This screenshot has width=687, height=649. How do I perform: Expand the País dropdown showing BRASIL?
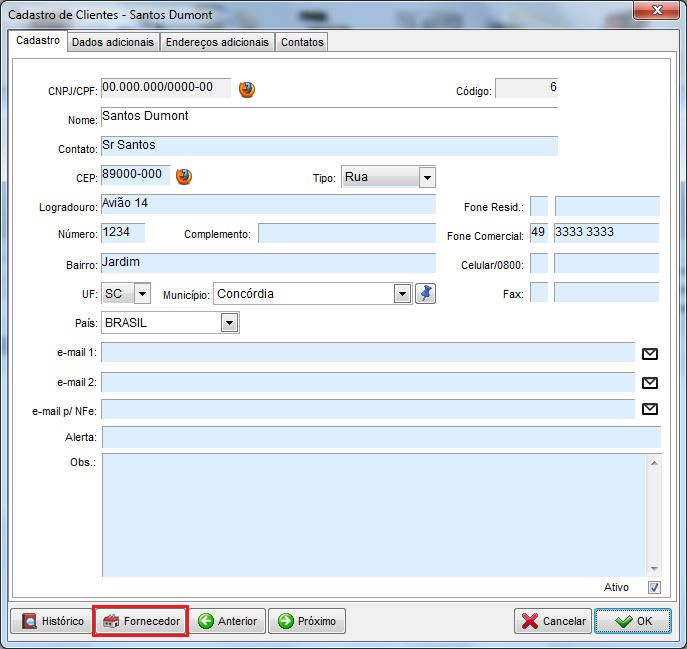tap(229, 323)
